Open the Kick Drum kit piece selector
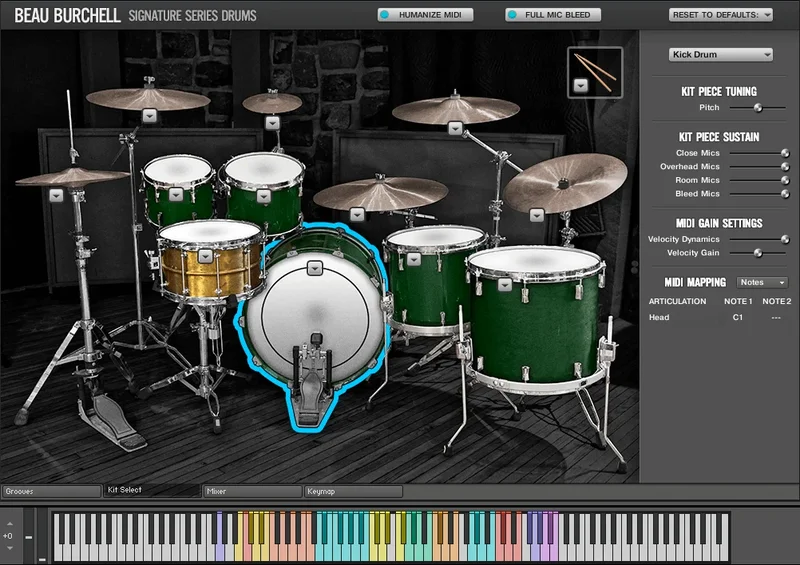 point(721,55)
